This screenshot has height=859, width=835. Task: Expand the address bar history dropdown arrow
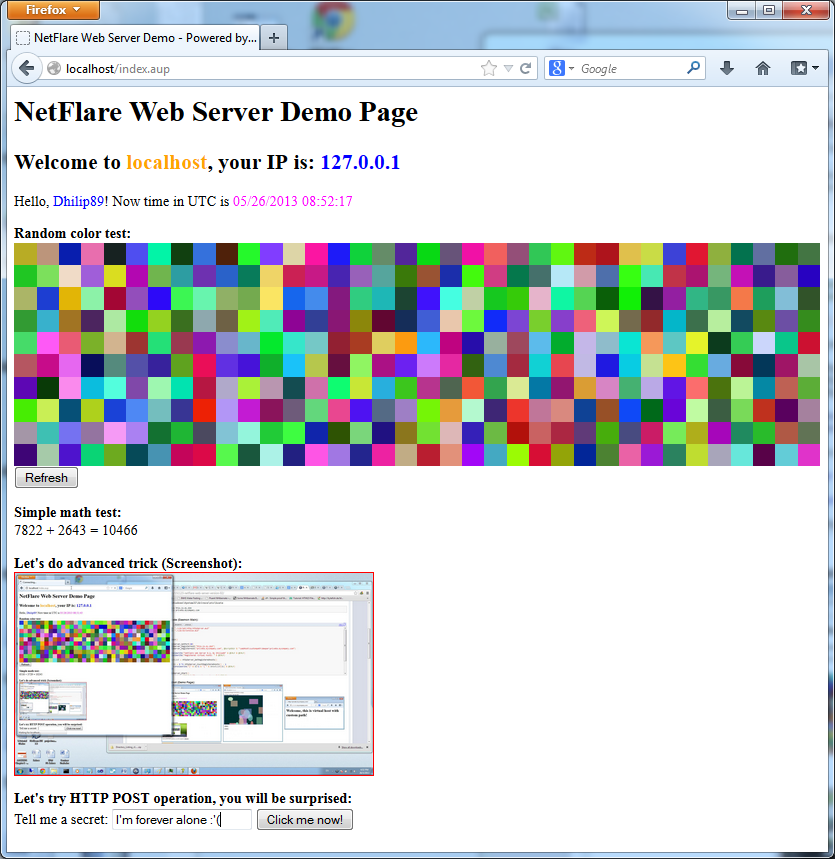(x=508, y=68)
